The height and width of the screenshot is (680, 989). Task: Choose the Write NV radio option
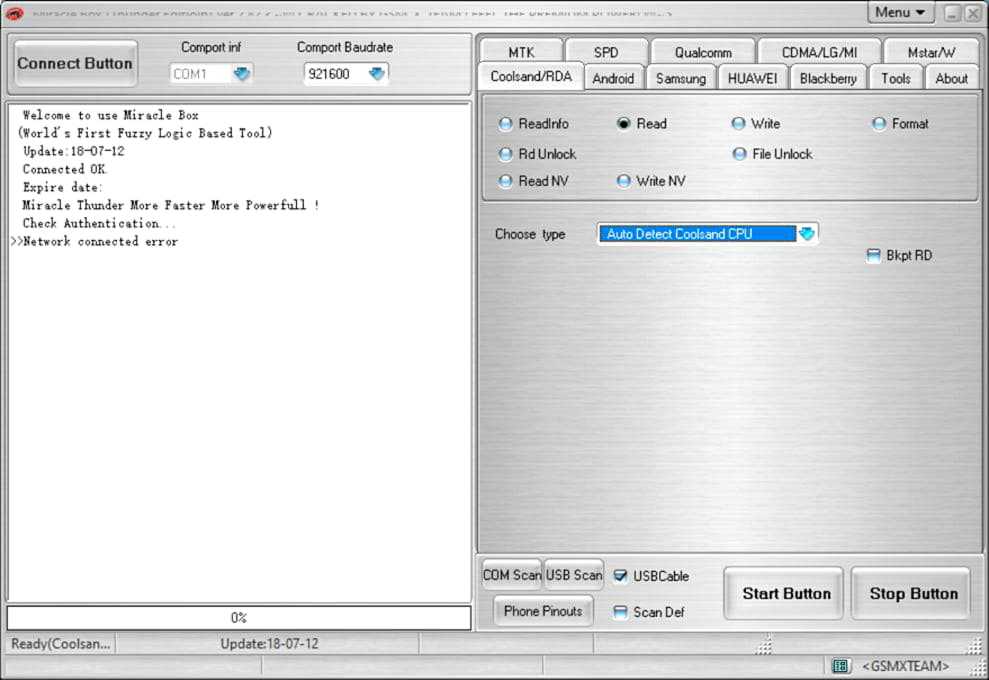(x=624, y=181)
